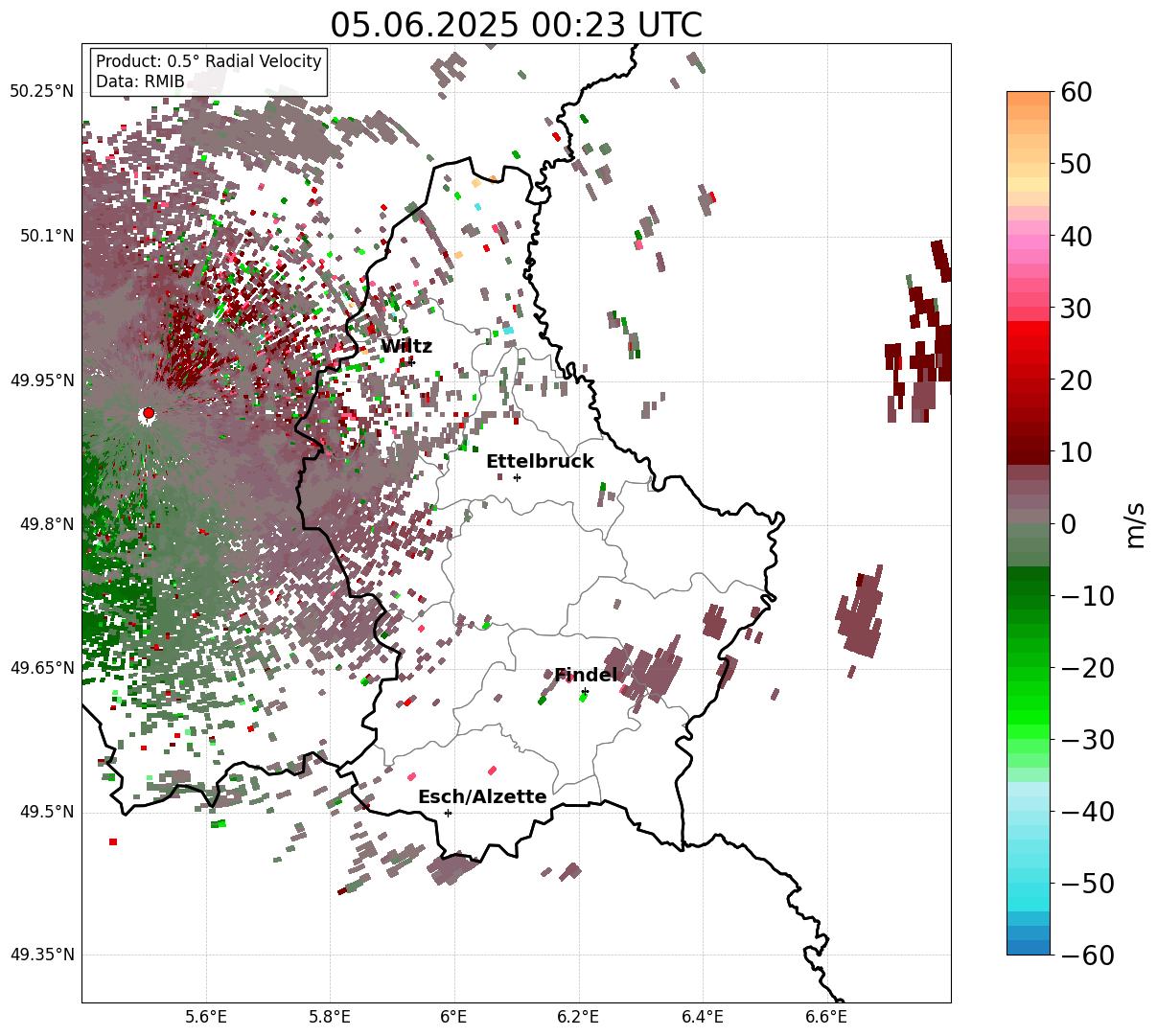Click the red radar site marker dot
1157x1036 pixels.
tap(149, 413)
